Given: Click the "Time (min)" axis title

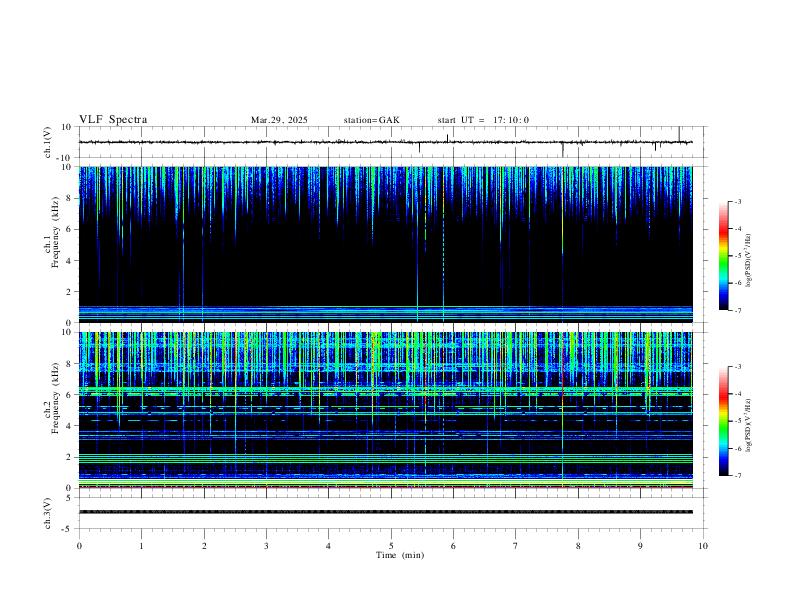Looking at the screenshot, I should (x=400, y=555).
